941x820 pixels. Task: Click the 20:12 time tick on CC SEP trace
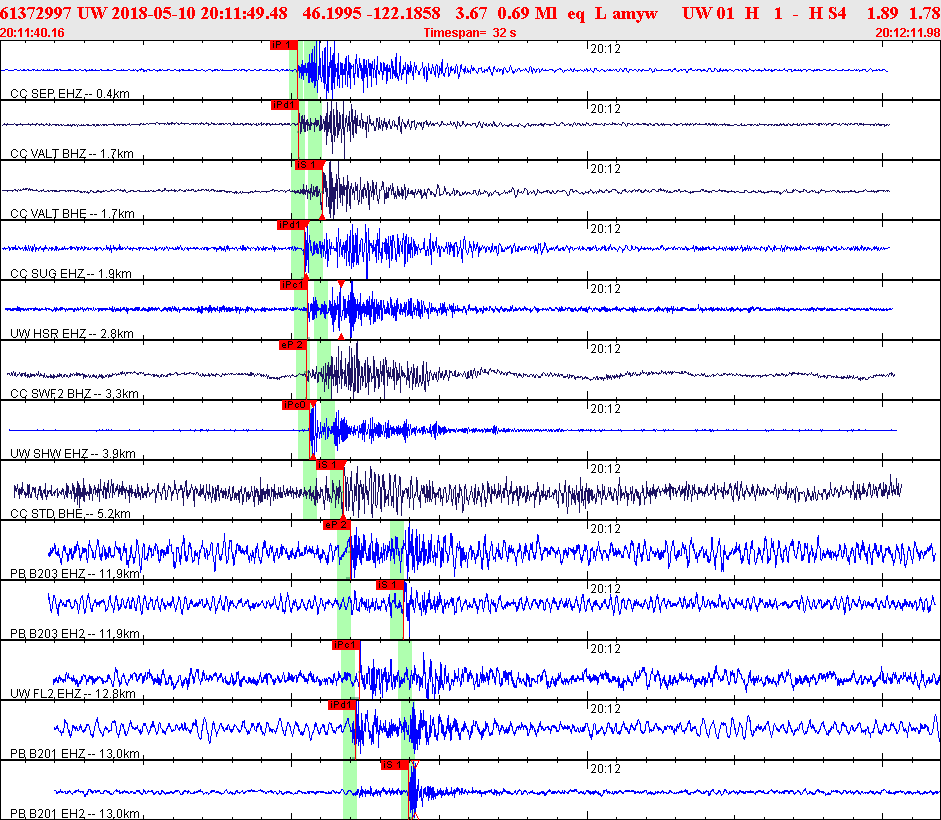tap(606, 49)
